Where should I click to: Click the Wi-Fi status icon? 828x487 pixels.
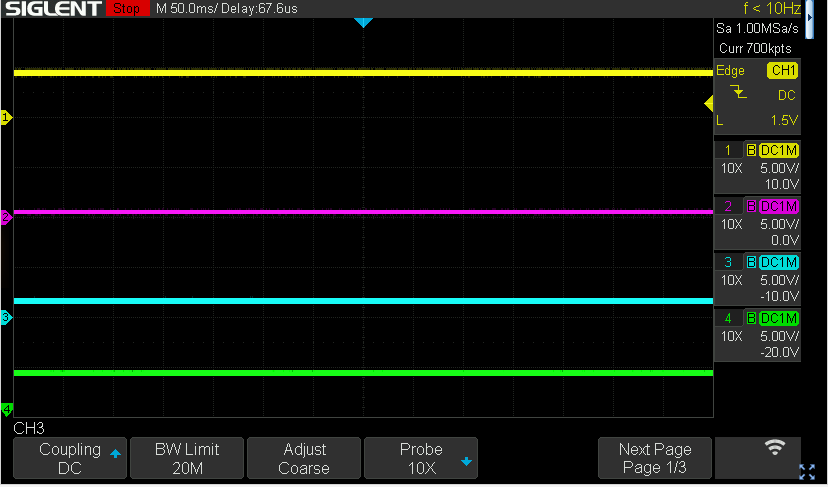point(775,447)
